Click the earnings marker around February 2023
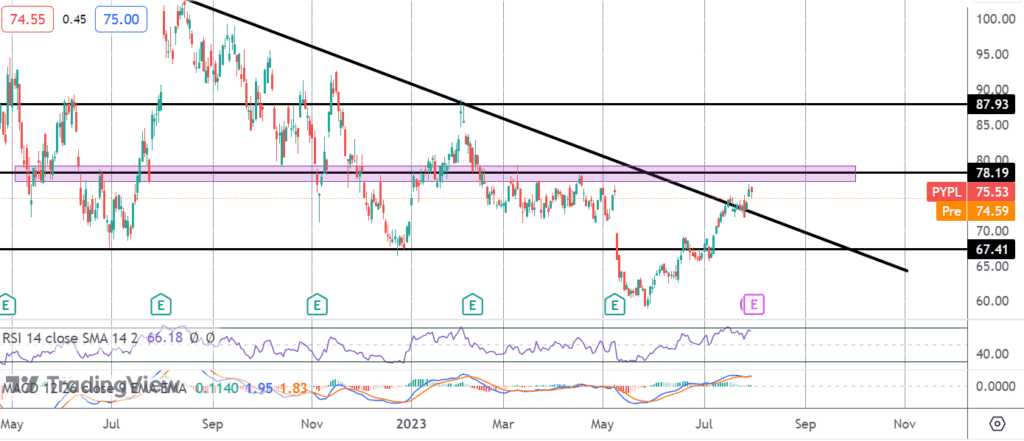1024x441 pixels. click(470, 302)
